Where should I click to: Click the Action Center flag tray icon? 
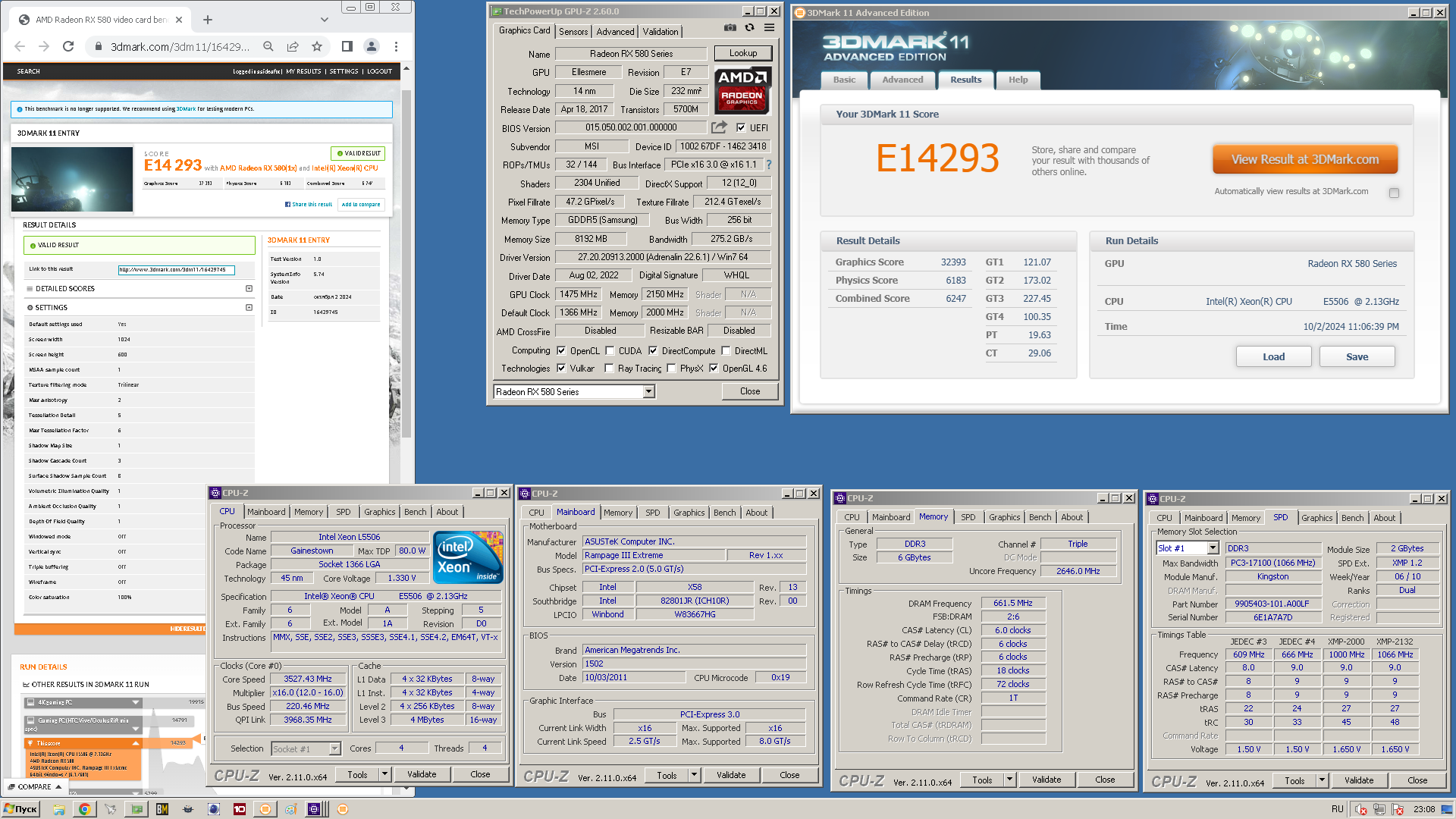1398,809
